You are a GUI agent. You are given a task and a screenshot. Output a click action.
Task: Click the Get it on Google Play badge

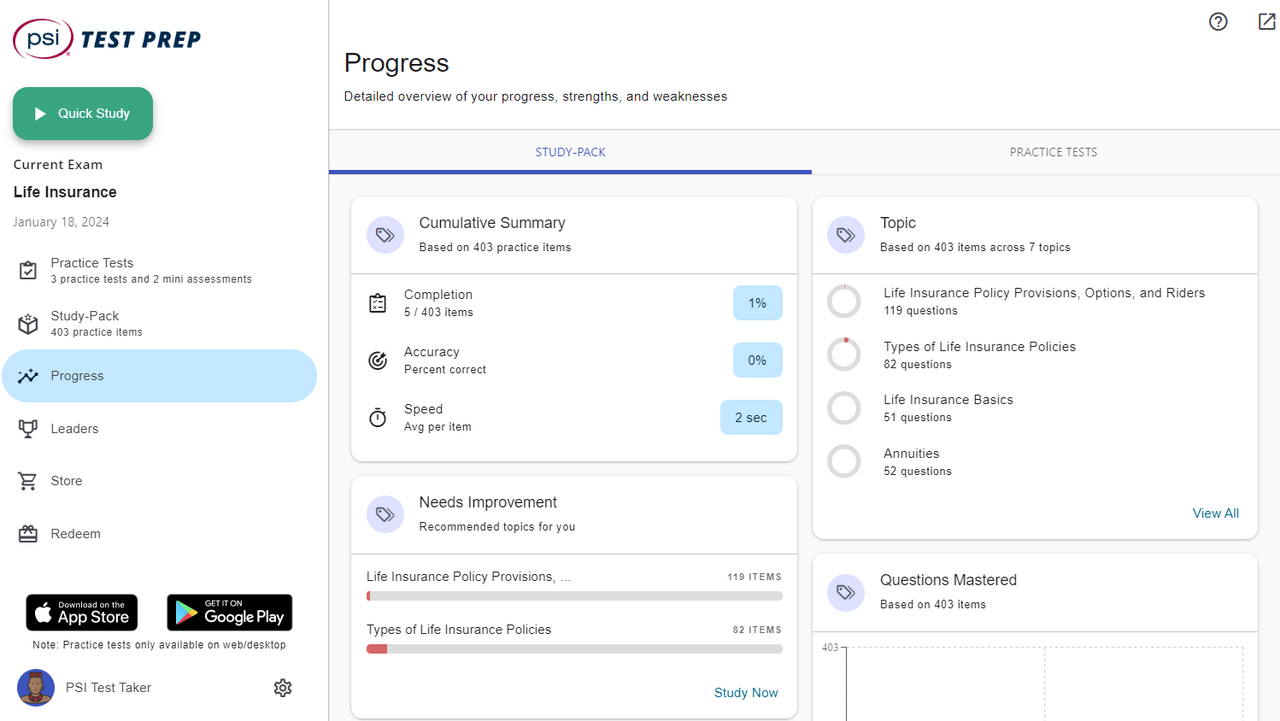coord(229,613)
